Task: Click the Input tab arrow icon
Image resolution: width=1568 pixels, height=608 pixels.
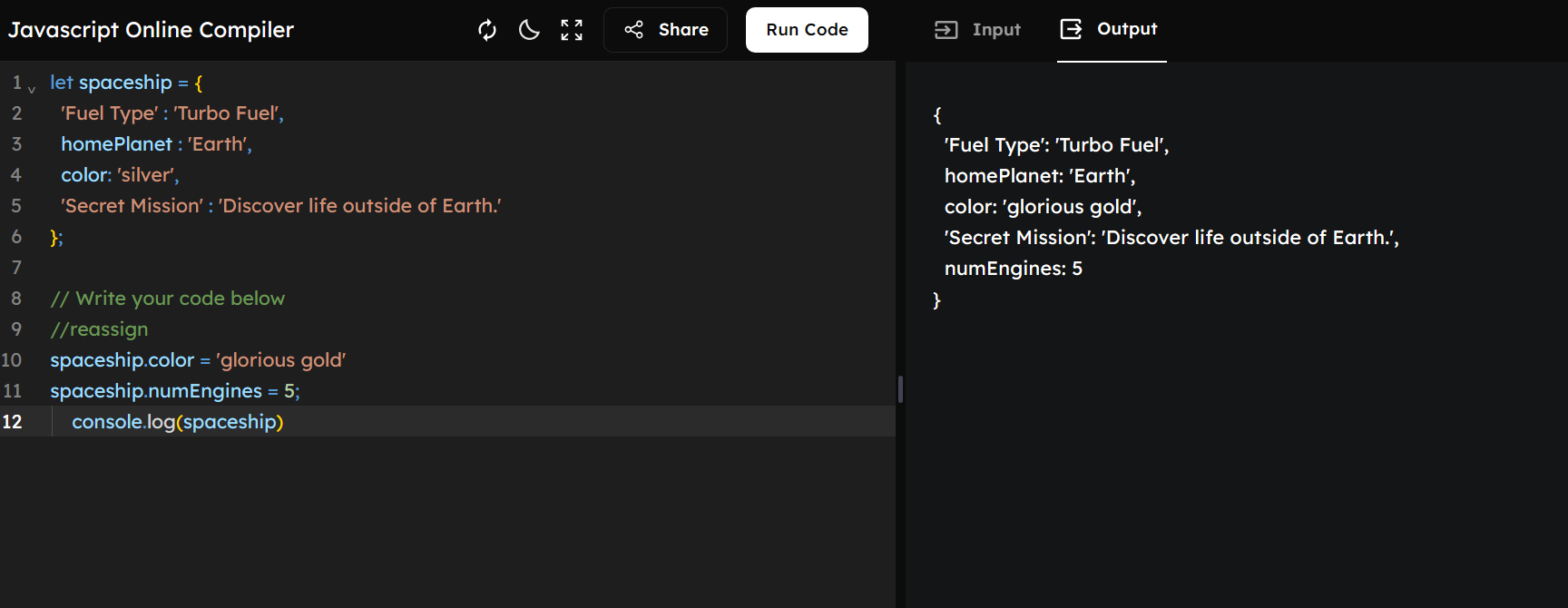Action: (x=946, y=30)
